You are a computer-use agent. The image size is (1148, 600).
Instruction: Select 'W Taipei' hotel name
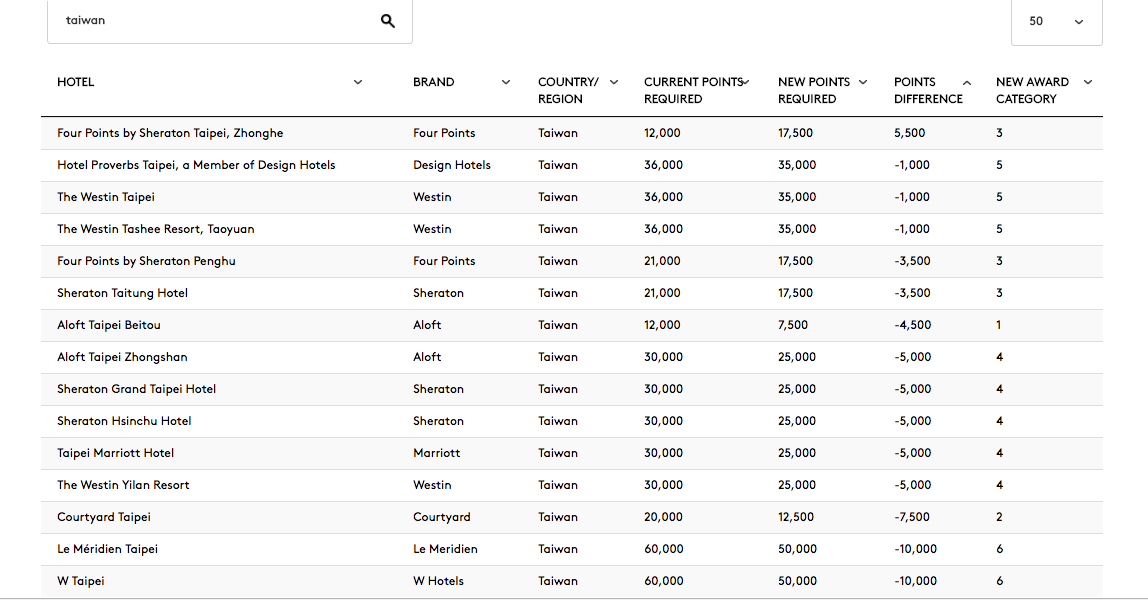(81, 581)
